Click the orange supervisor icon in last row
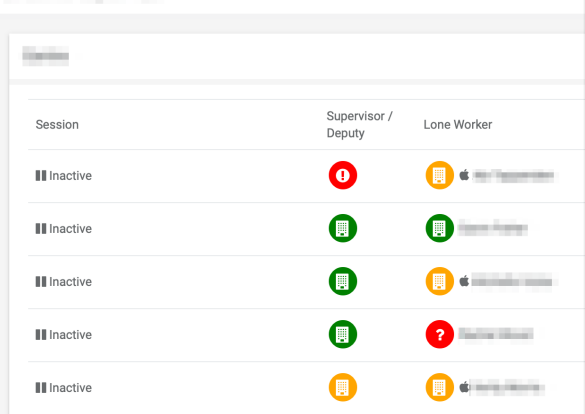Screen dimensions: 585x414 click(342, 387)
